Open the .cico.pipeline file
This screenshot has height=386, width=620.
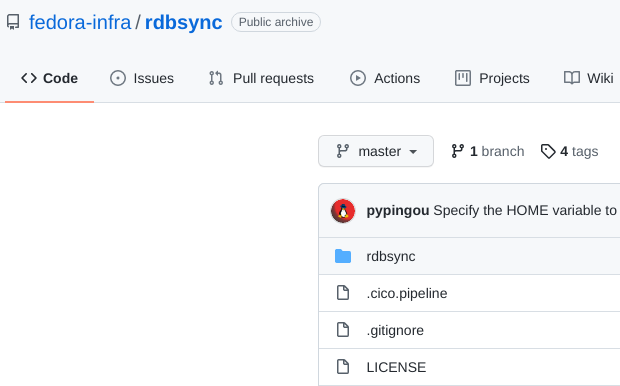point(407,293)
